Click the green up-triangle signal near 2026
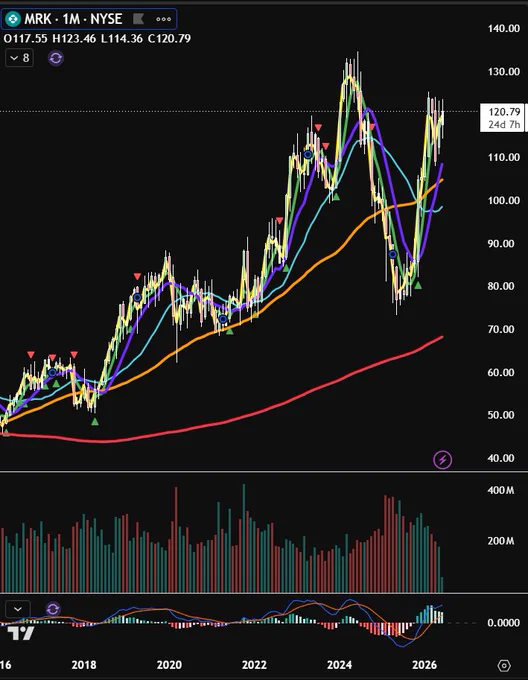Screen dimensions: 528x680 (418, 285)
